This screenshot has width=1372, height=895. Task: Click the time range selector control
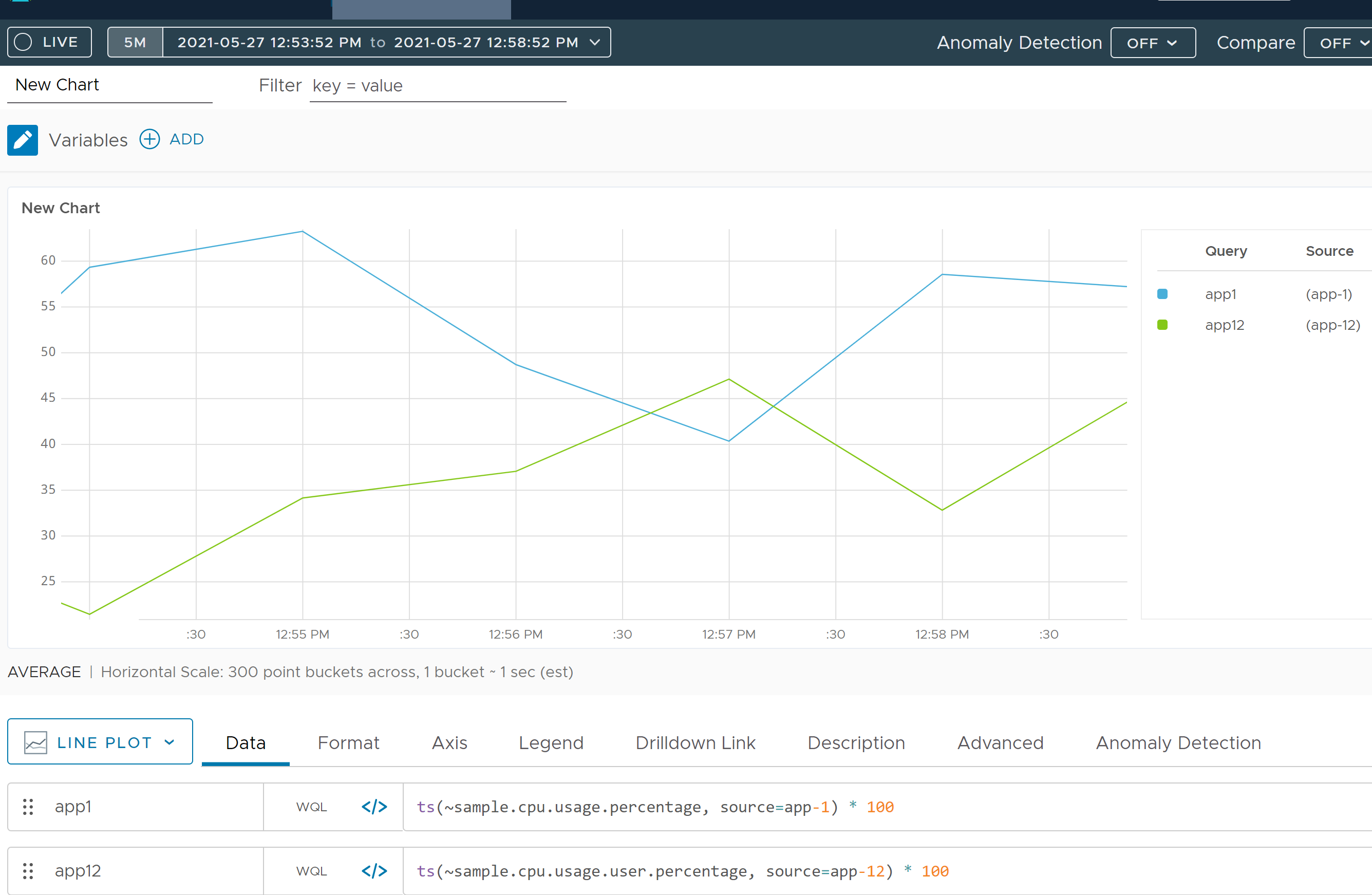coord(385,42)
